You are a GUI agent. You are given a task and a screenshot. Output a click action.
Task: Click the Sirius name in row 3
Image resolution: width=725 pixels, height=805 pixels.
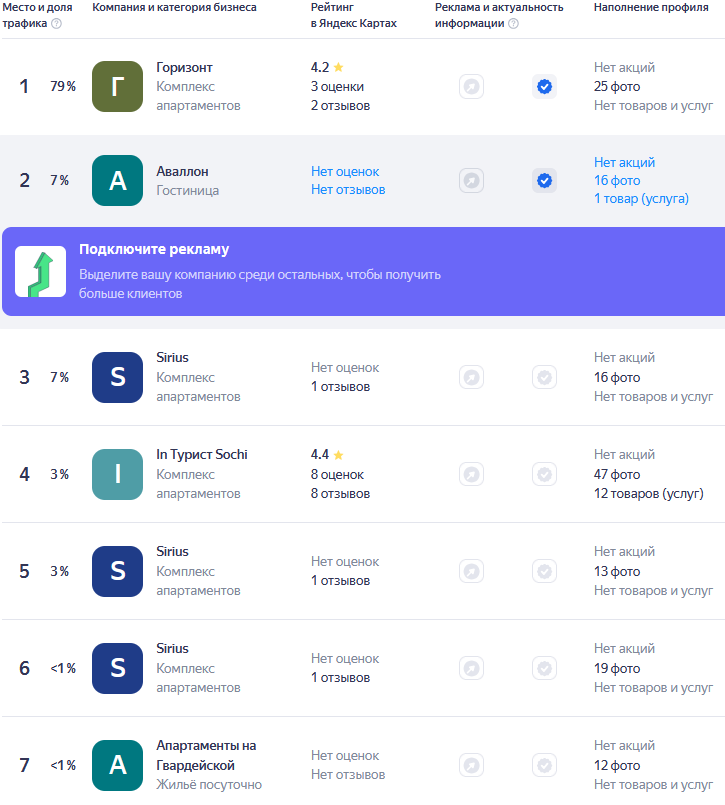point(173,357)
